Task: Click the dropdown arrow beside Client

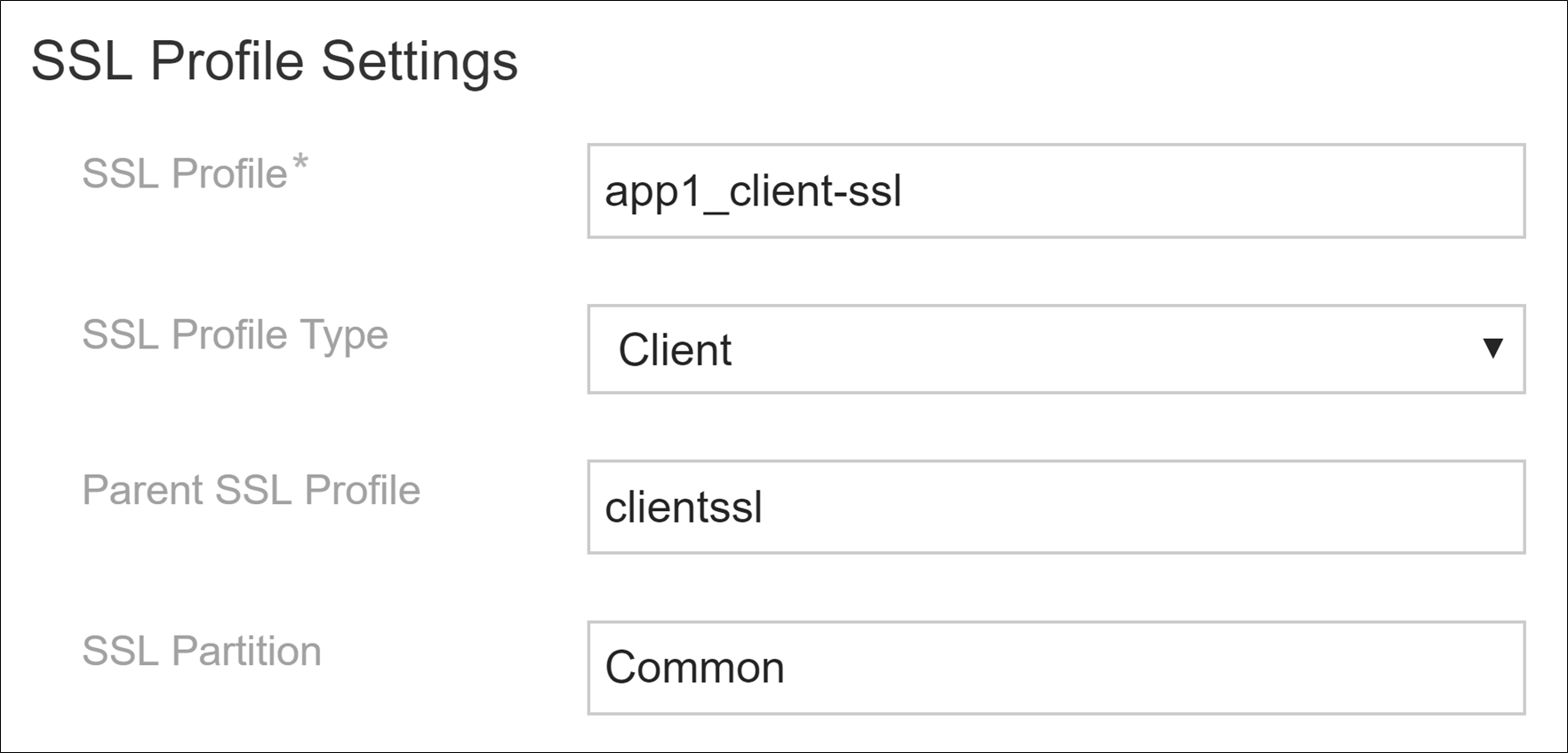Action: tap(1493, 348)
